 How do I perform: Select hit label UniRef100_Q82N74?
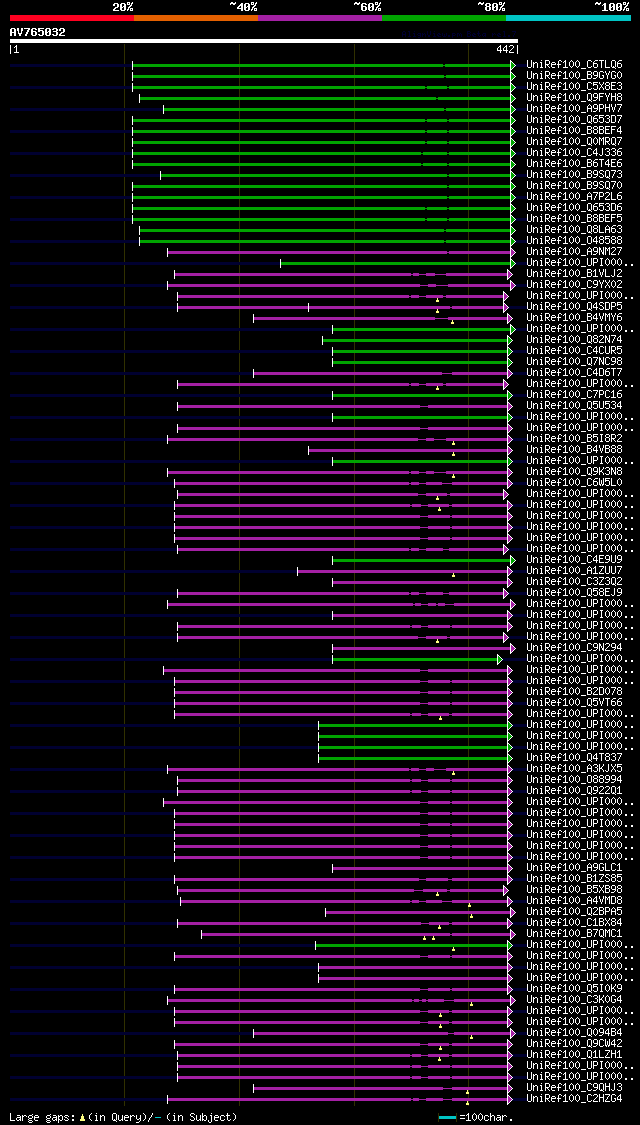tap(574, 339)
